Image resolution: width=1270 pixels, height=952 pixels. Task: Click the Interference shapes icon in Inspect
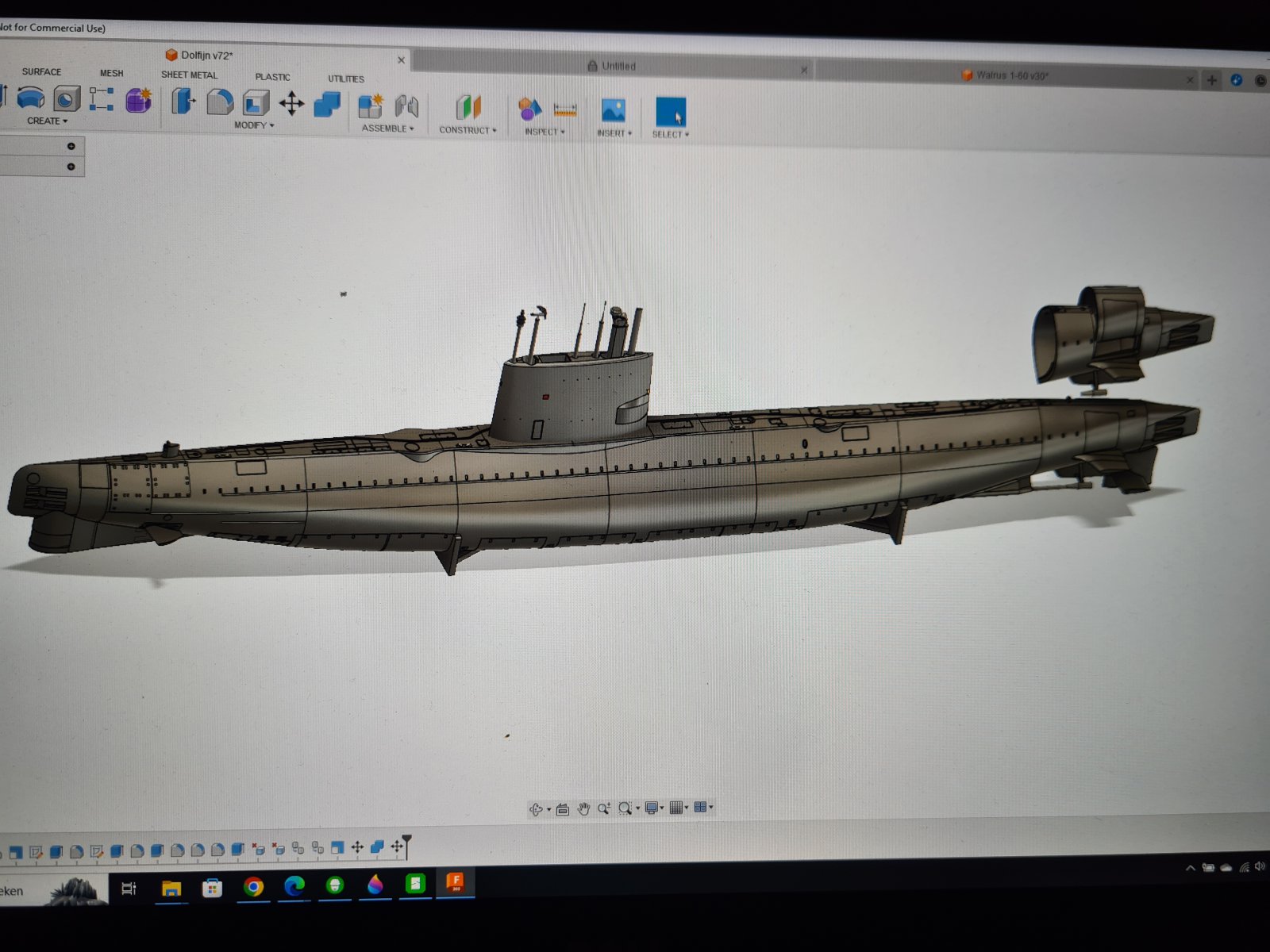click(x=529, y=109)
